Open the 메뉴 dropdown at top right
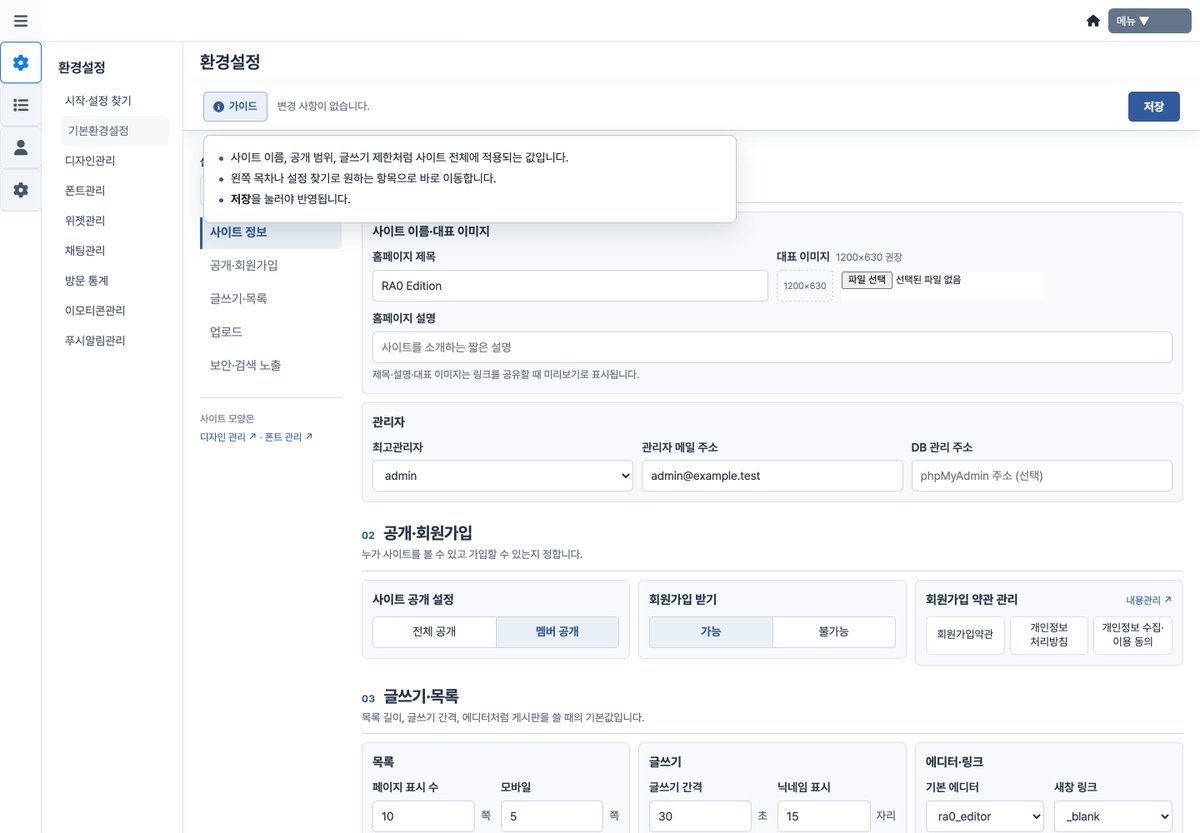The height and width of the screenshot is (833, 1200). 1150,21
